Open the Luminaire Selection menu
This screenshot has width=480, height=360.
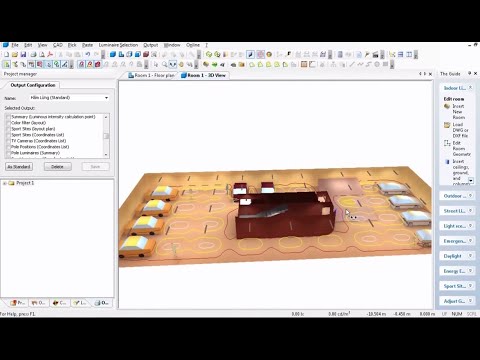click(x=118, y=45)
